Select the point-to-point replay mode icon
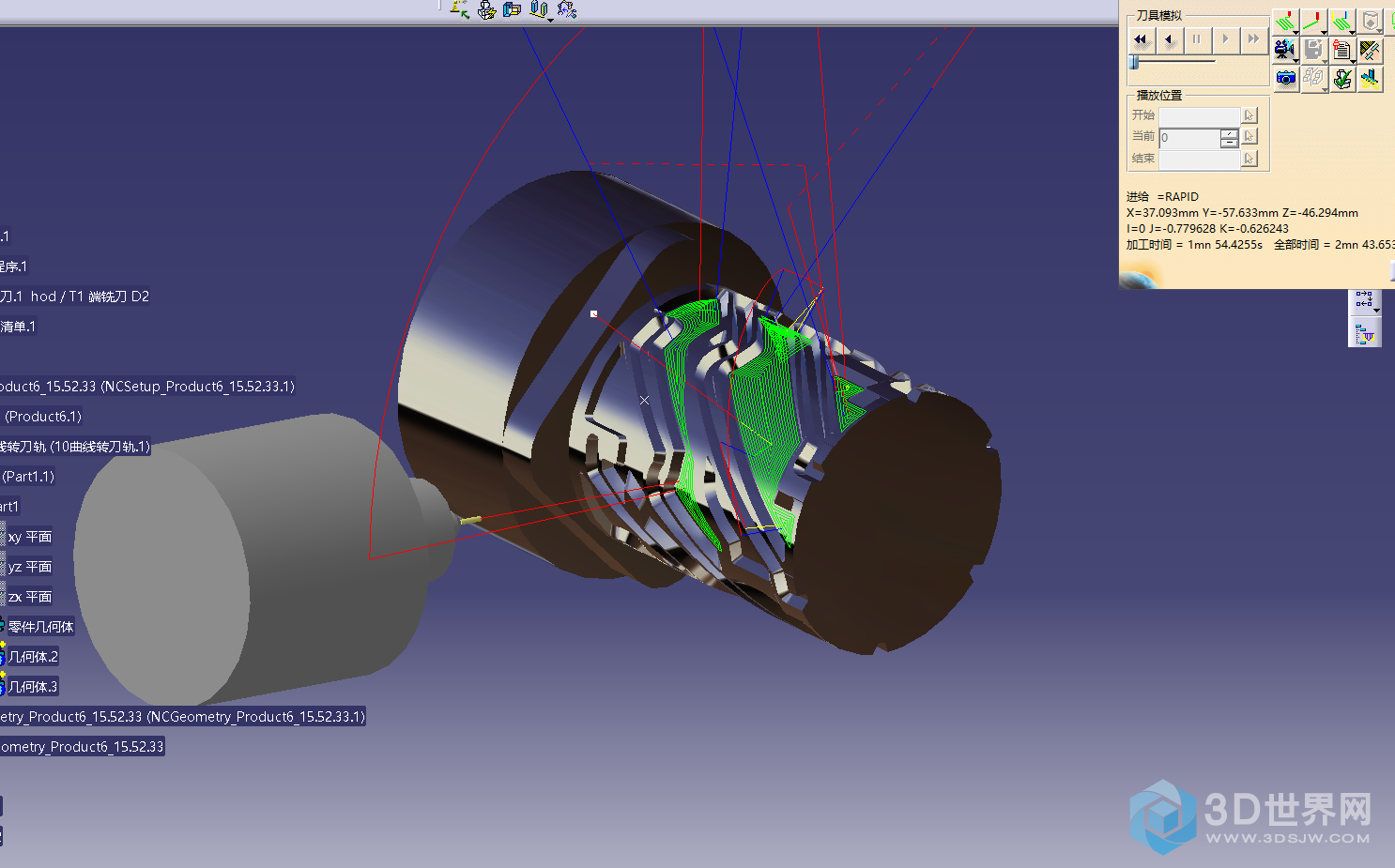The height and width of the screenshot is (868, 1395). (x=1313, y=22)
